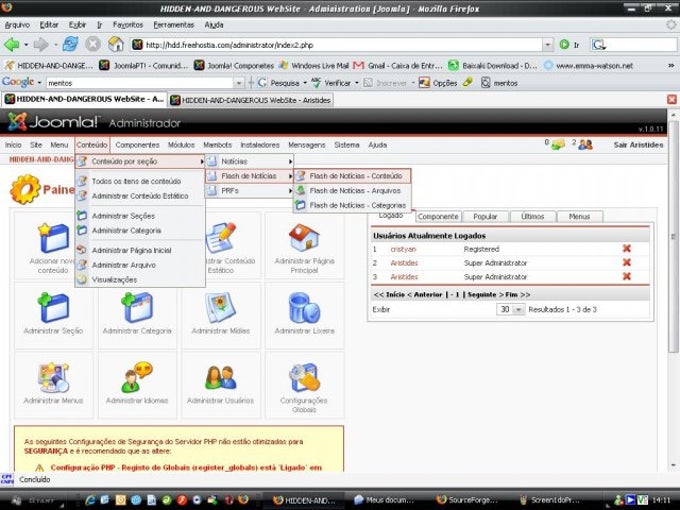The height and width of the screenshot is (510, 680).
Task: Expand back button history dropdown arrow
Action: coord(26,45)
